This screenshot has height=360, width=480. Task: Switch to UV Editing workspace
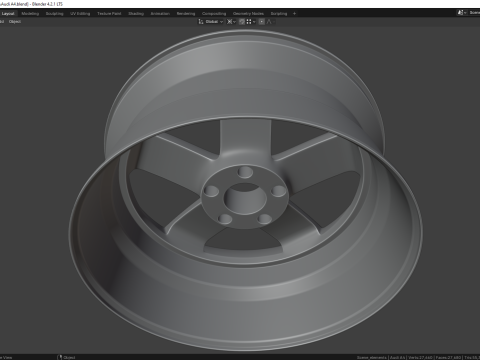(x=80, y=14)
